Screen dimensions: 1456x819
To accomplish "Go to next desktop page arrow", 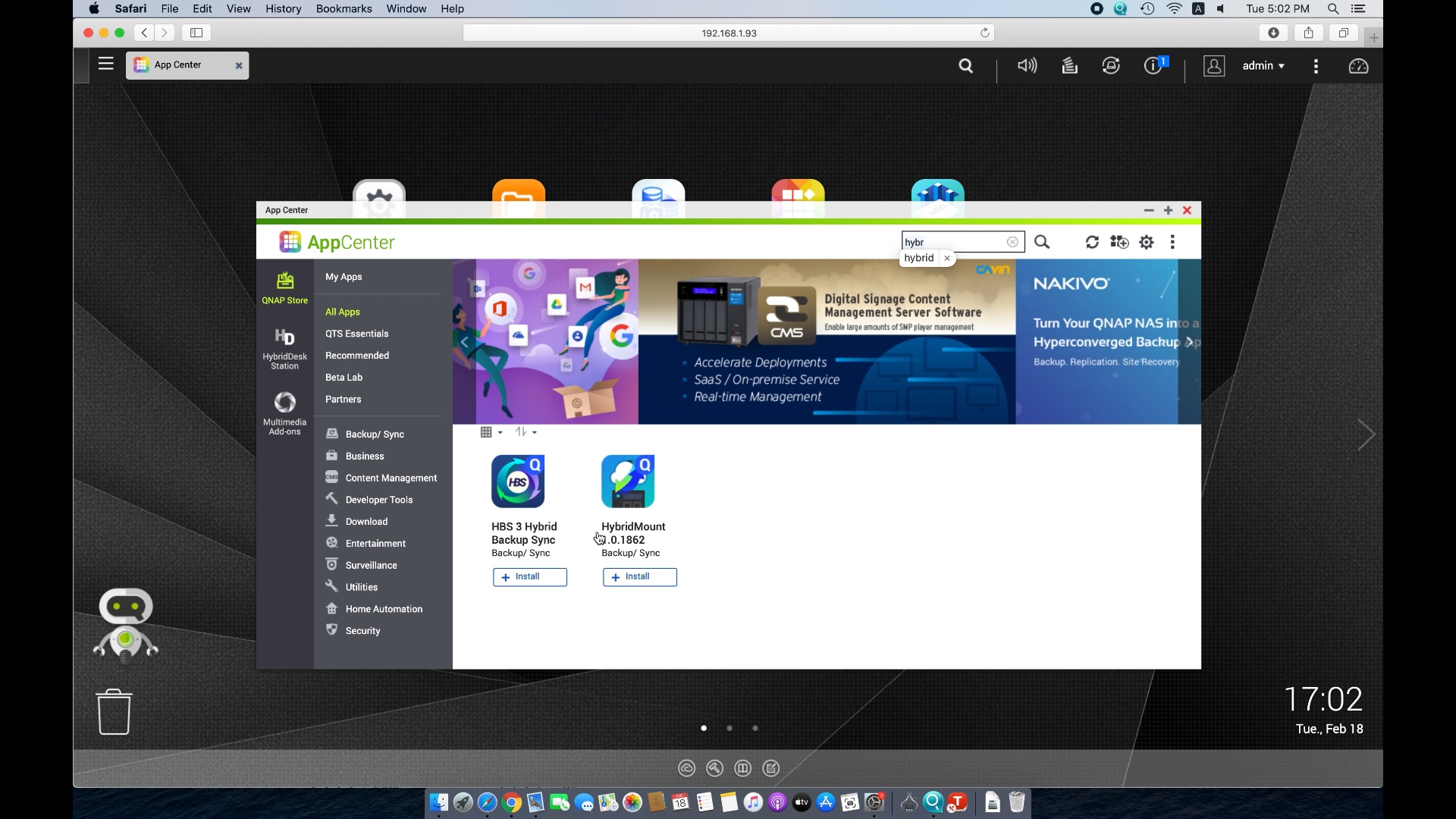I will (1366, 435).
